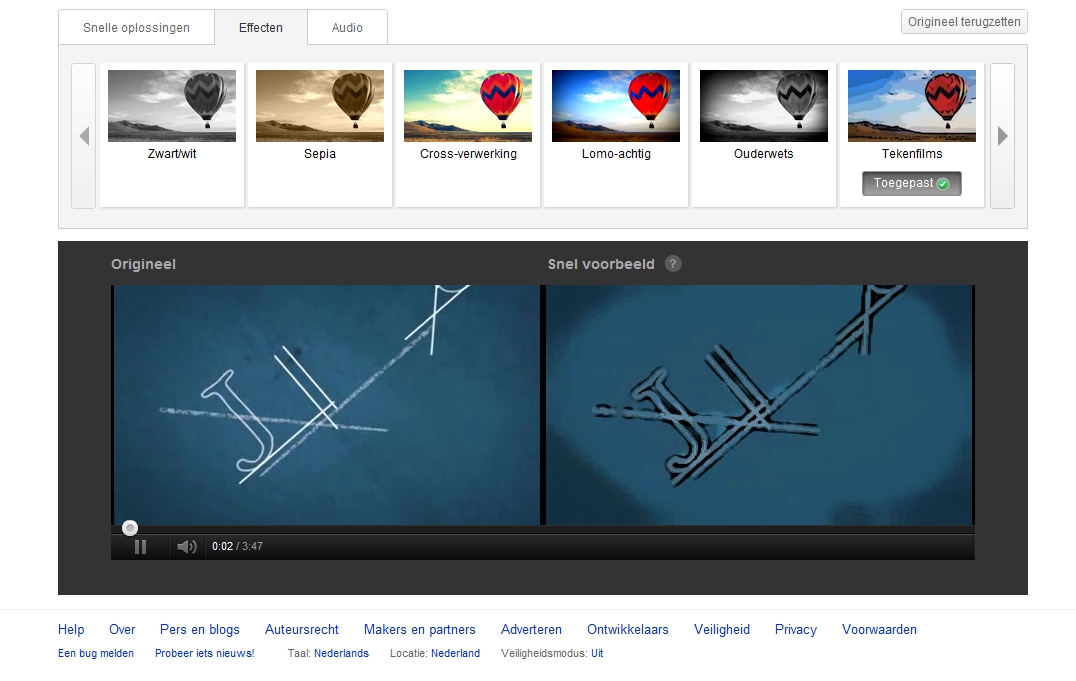Viewport: 1076px width, 681px height.
Task: Open the Pers en blogs link
Action: tap(200, 630)
